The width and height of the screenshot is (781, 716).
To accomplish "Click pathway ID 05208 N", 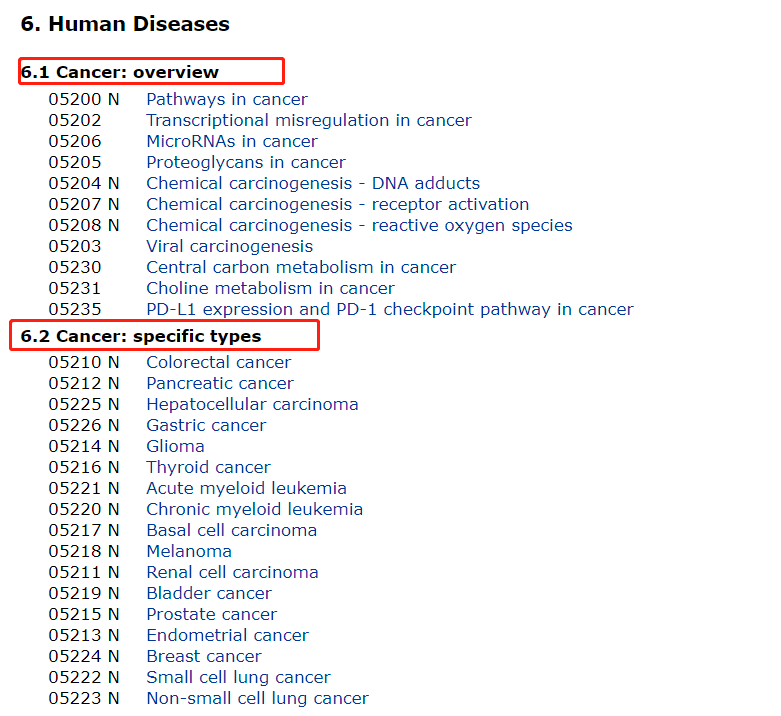I will coord(84,226).
